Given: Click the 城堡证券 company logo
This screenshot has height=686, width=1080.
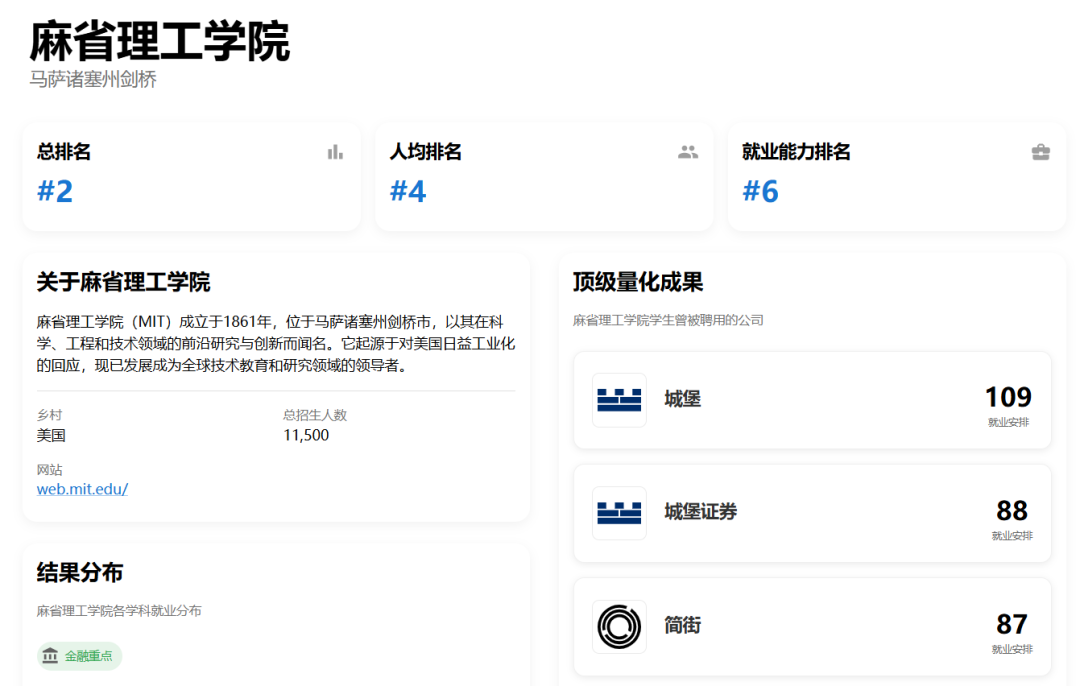Looking at the screenshot, I should click(x=619, y=513).
